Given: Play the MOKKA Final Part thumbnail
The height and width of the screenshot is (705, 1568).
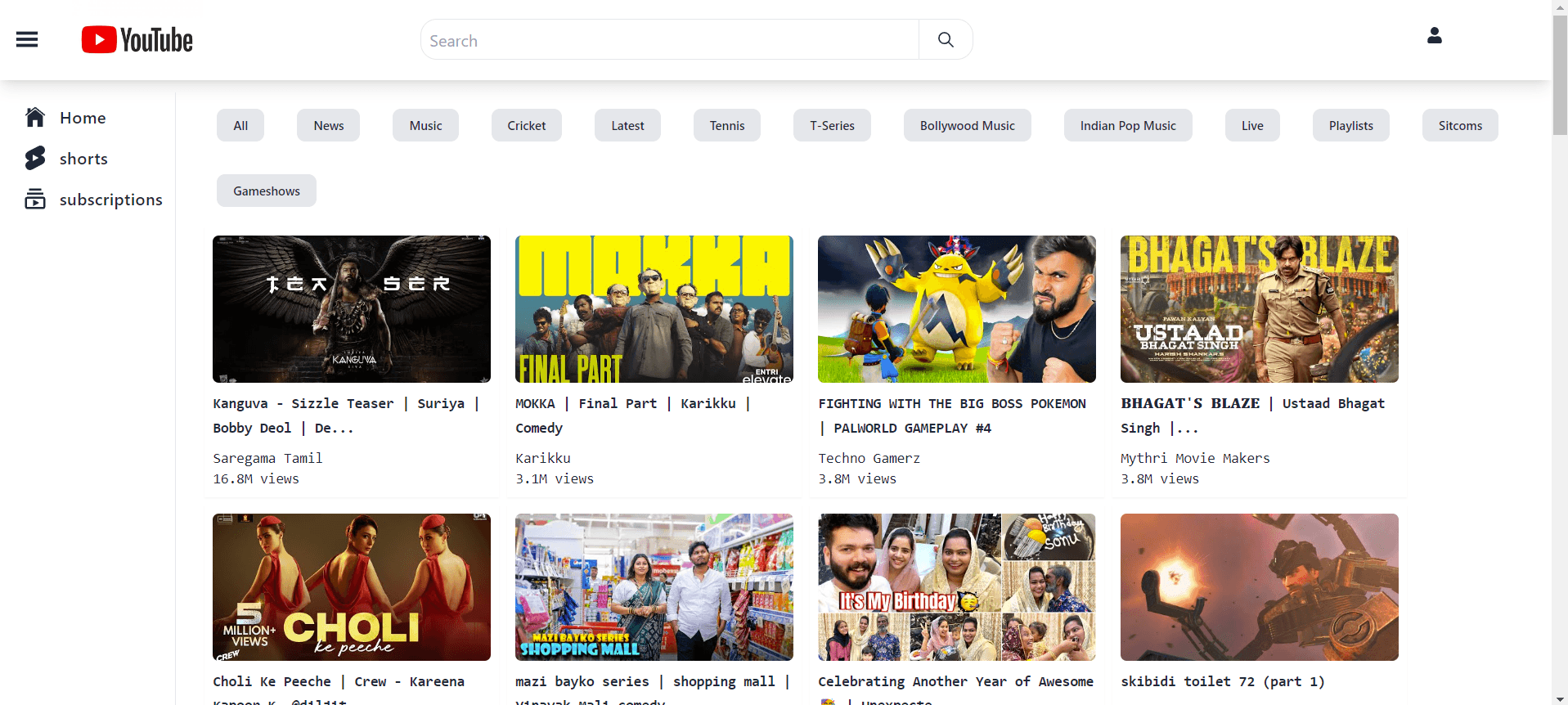Looking at the screenshot, I should [x=654, y=309].
